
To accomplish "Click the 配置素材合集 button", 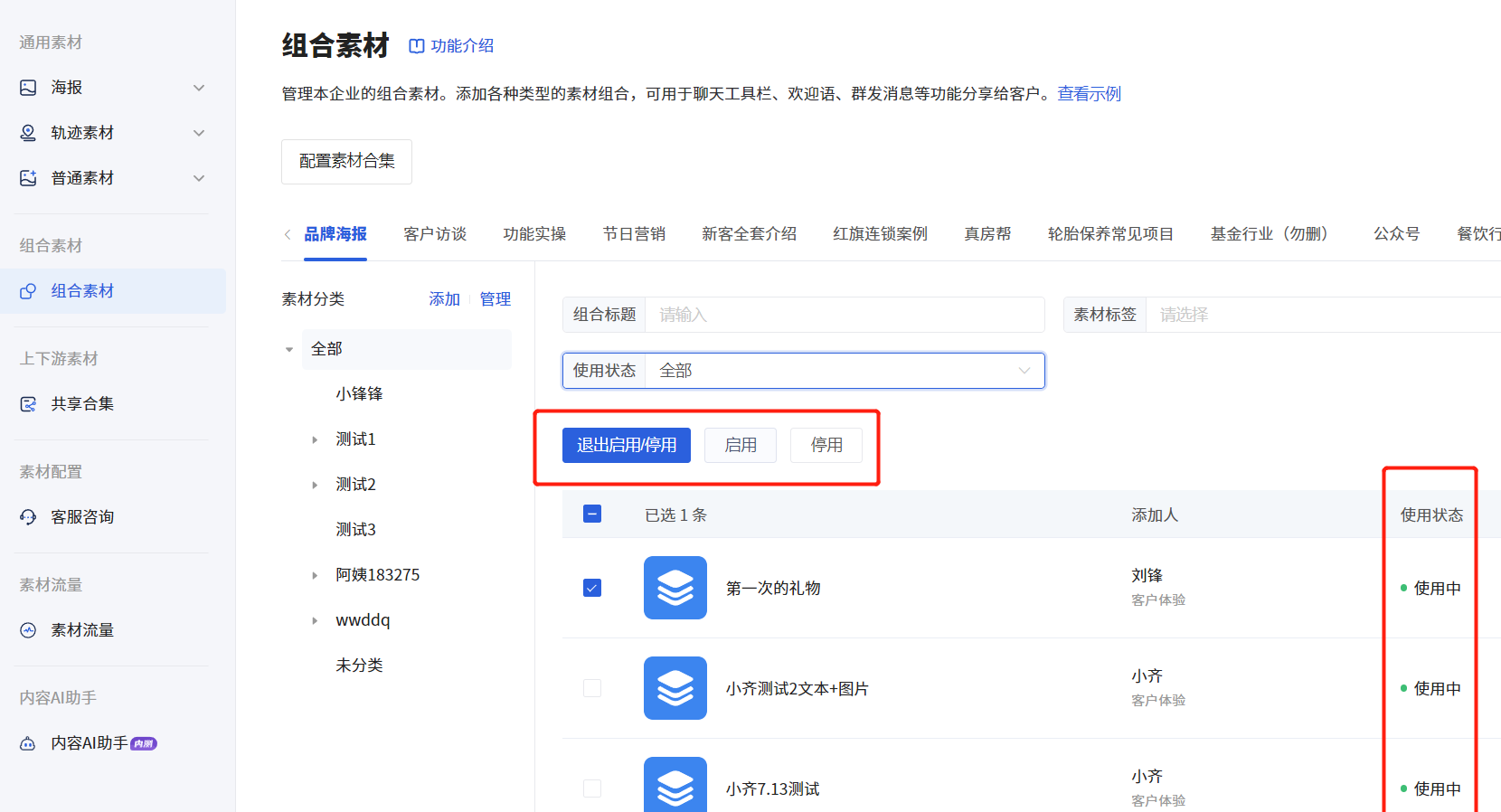I will click(346, 162).
